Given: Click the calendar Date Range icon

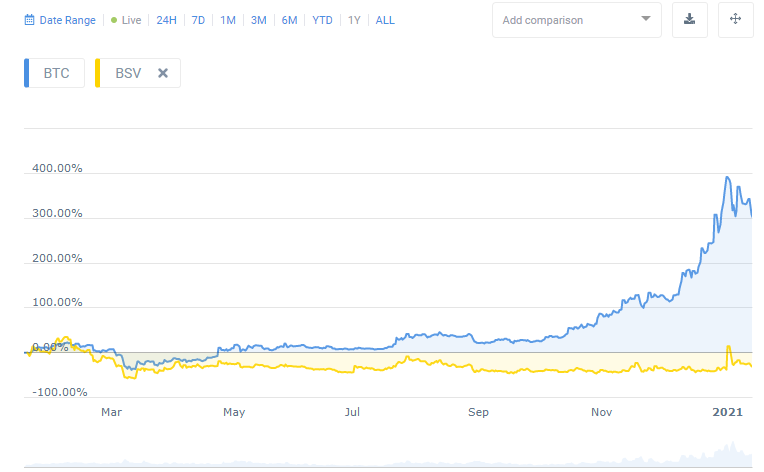Looking at the screenshot, I should click(29, 20).
